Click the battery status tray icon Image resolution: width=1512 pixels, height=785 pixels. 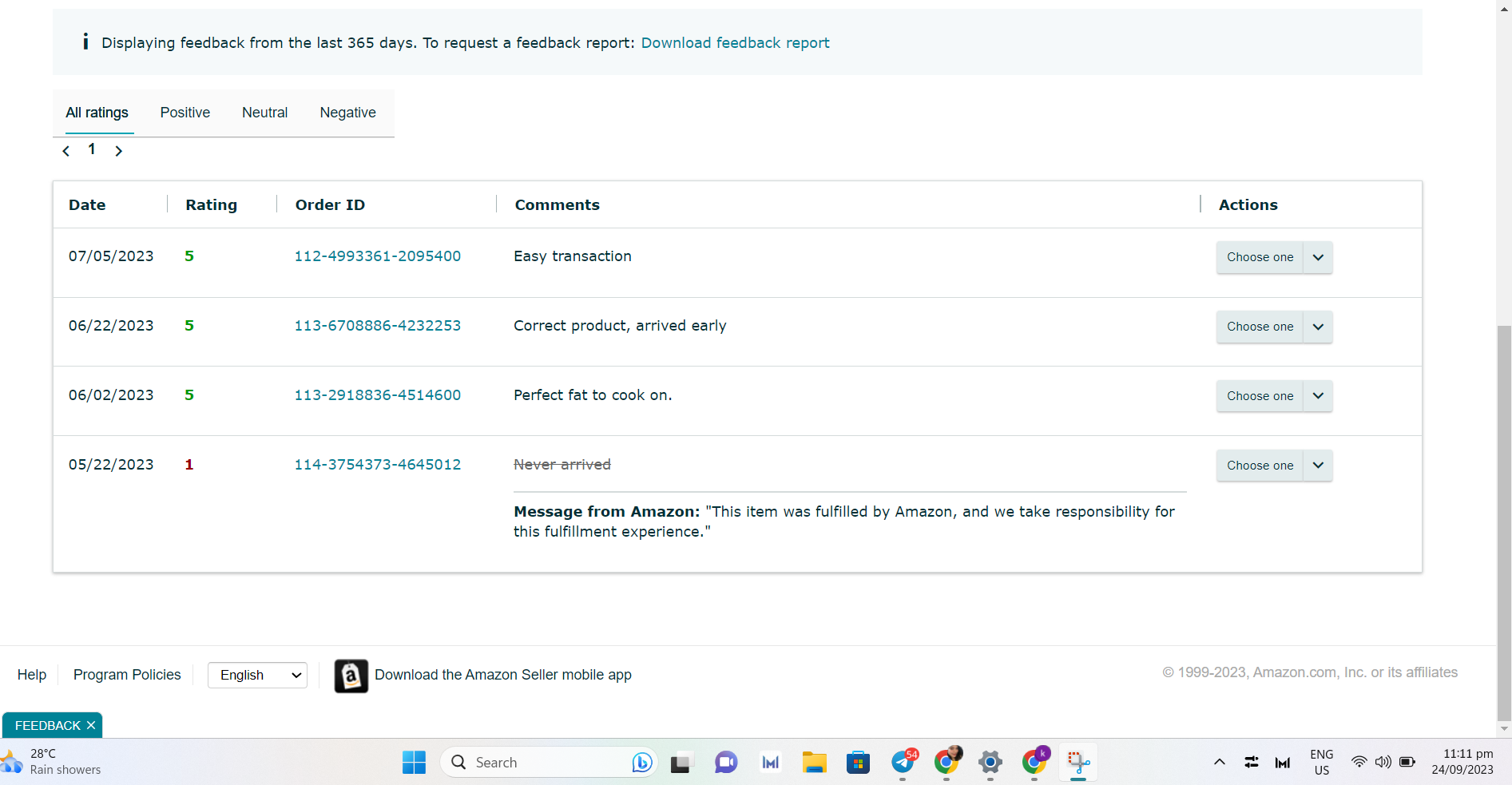[1407, 762]
